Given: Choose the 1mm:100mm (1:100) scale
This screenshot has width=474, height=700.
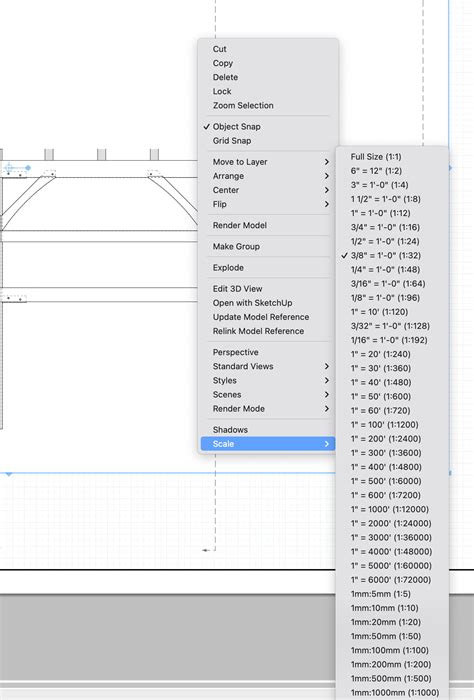Looking at the screenshot, I should pos(392,650).
